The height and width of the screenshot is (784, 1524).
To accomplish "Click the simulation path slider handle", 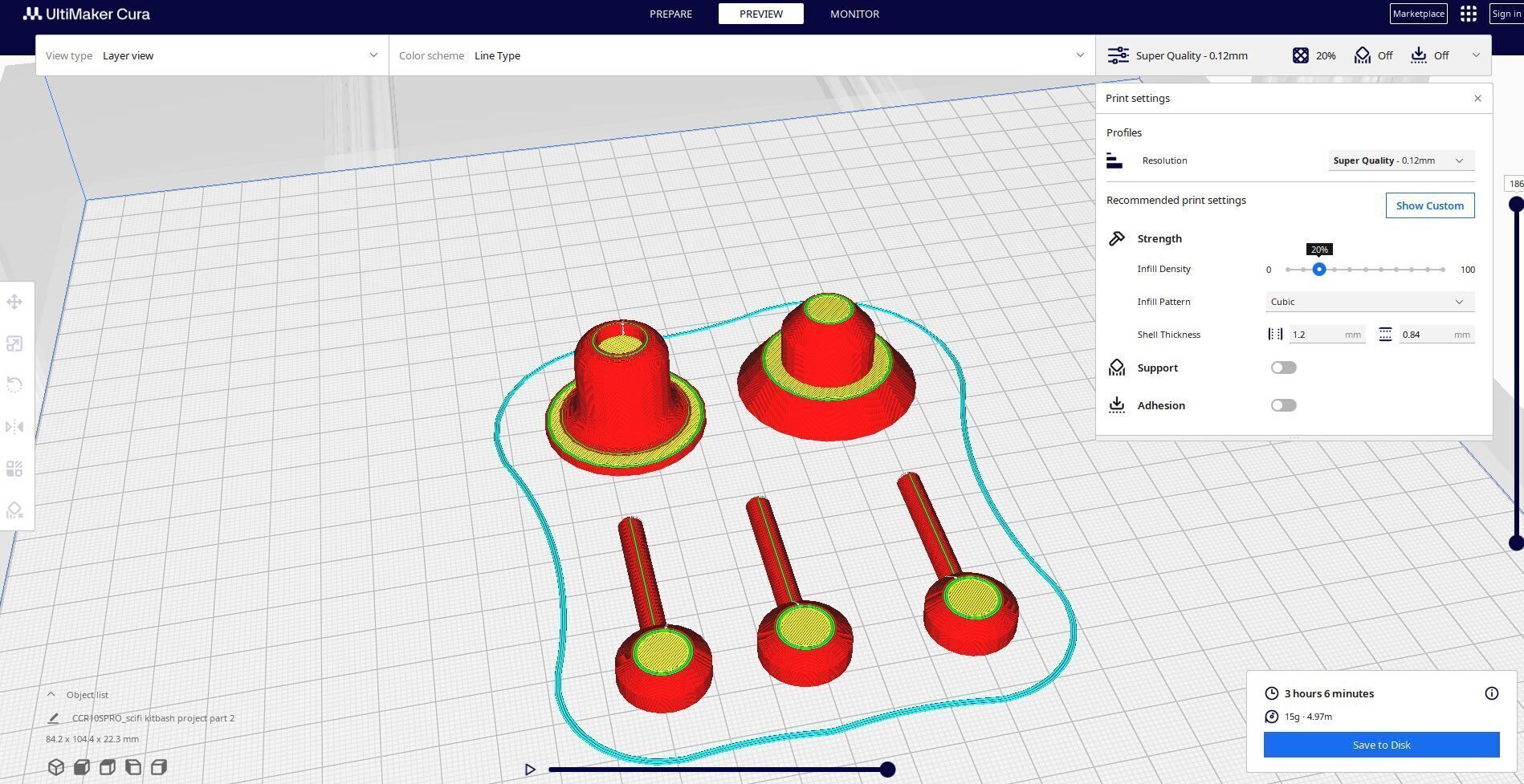I will [x=887, y=770].
